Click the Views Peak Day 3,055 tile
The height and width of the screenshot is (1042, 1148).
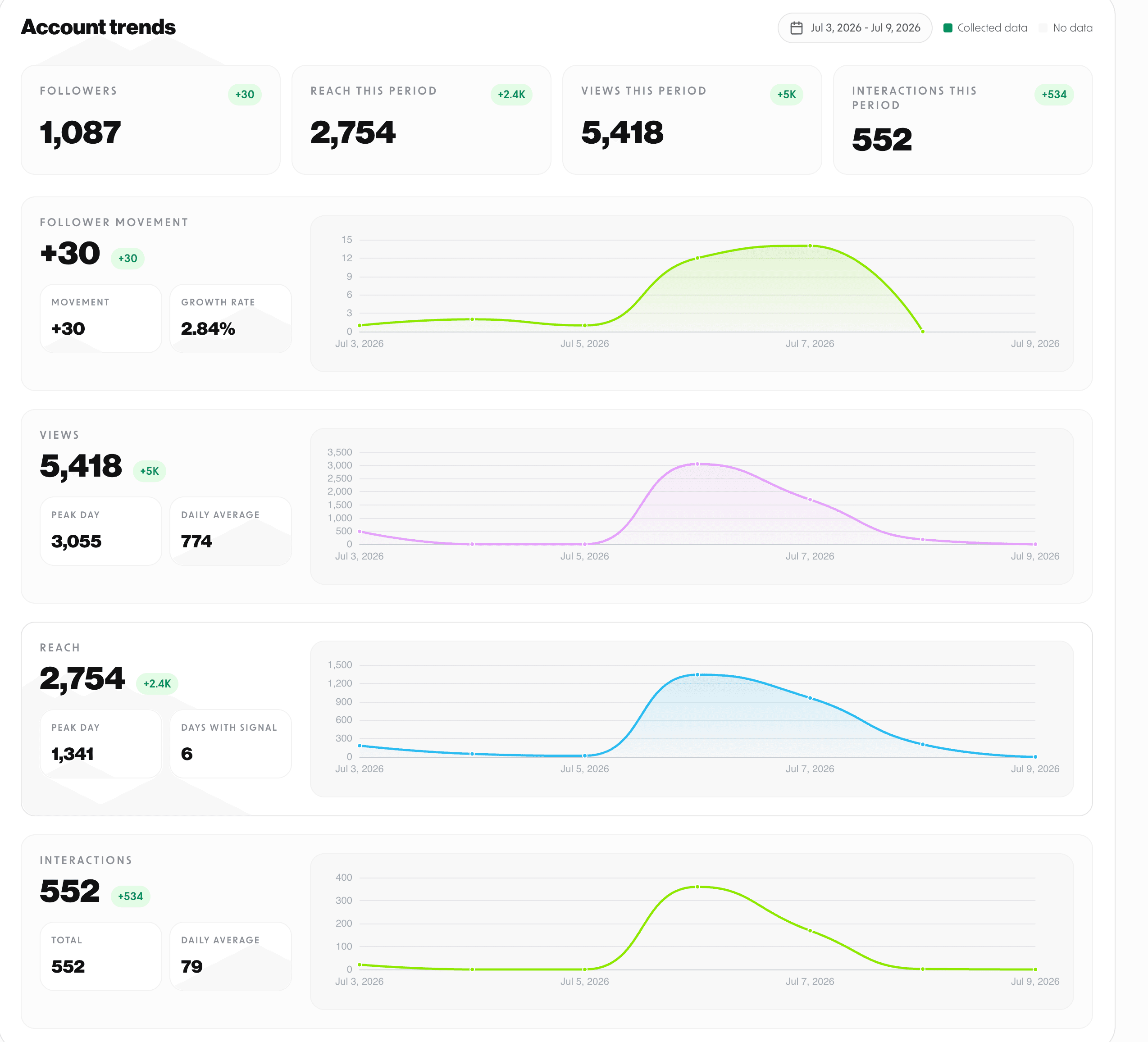101,531
